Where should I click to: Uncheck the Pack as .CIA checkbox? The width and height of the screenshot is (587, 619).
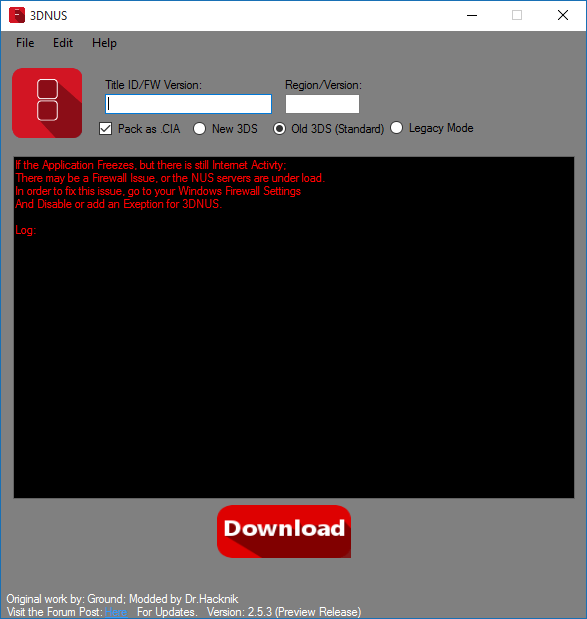(x=105, y=129)
